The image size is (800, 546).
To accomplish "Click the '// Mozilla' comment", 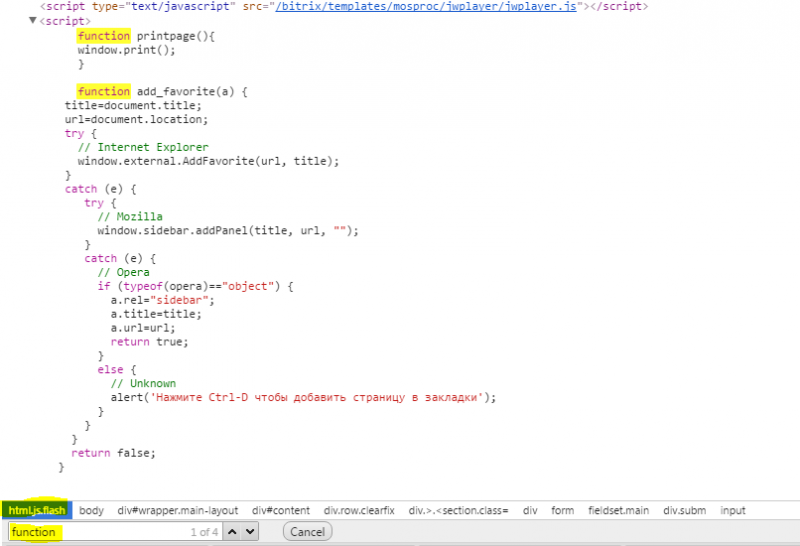I will [x=130, y=216].
